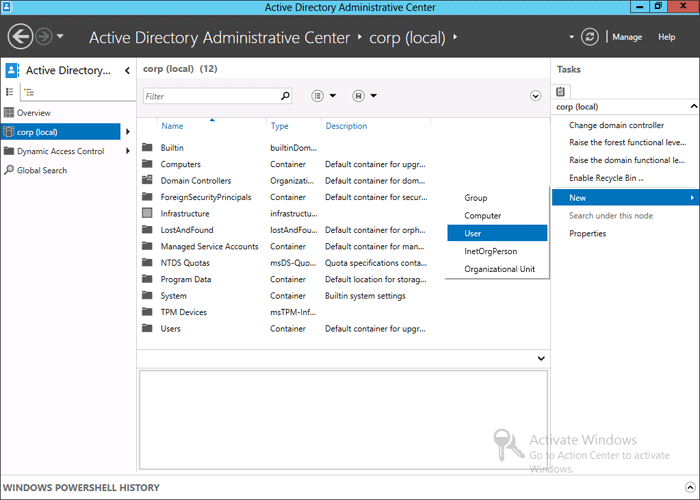This screenshot has height=500, width=700.
Task: Collapse the corp (local) tasks section
Action: (x=692, y=106)
